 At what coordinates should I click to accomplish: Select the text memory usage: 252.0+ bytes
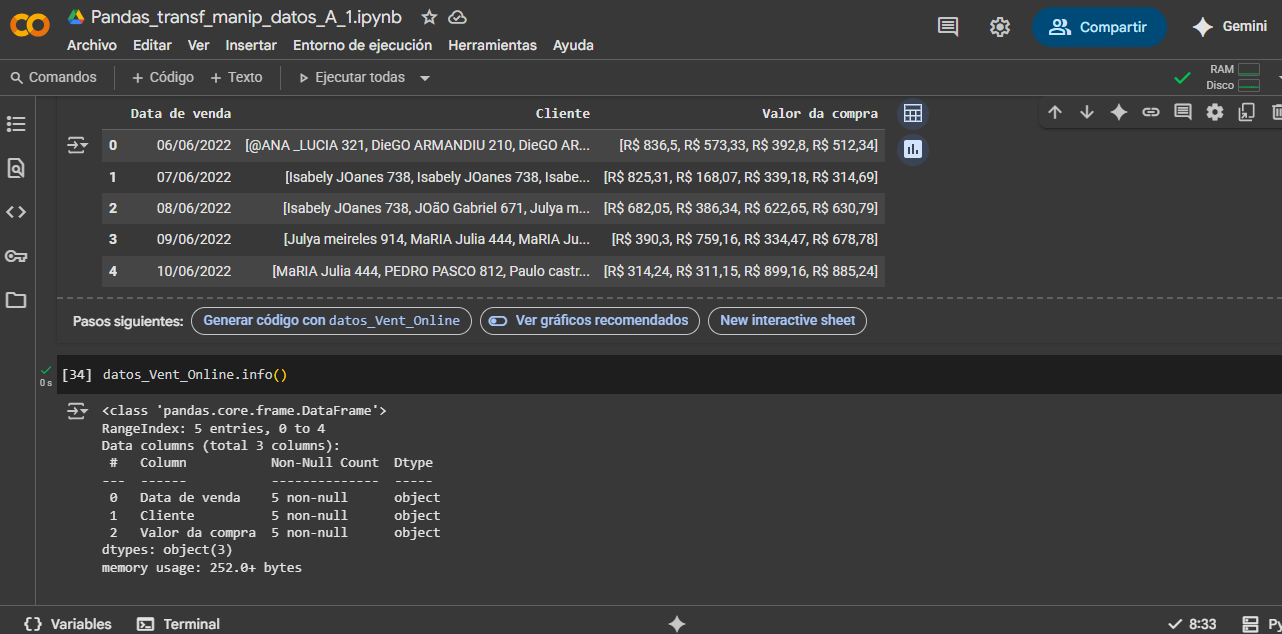coord(201,568)
